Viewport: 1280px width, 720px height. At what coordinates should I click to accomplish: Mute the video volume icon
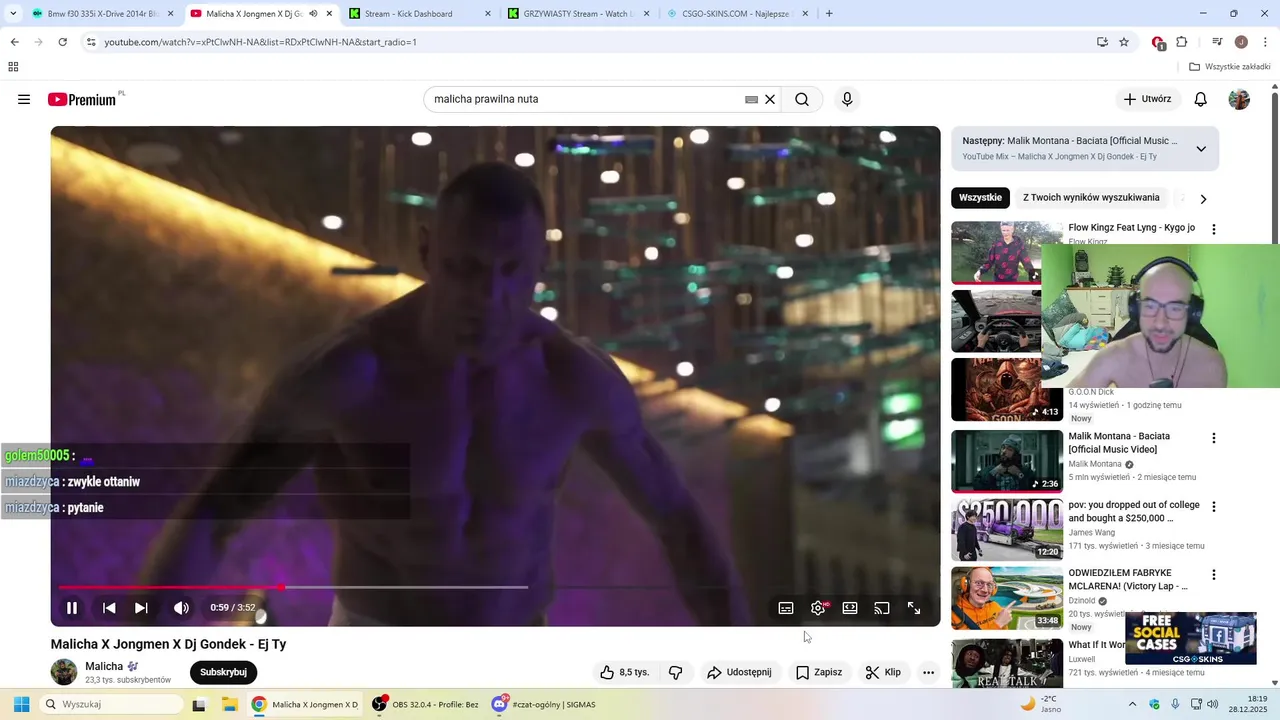coord(181,608)
